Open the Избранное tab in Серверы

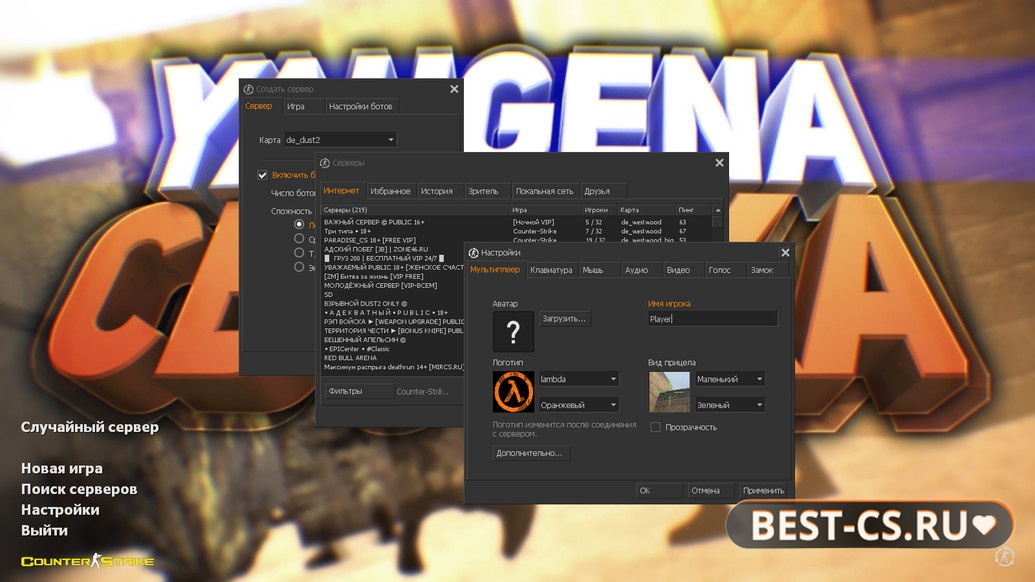point(391,191)
